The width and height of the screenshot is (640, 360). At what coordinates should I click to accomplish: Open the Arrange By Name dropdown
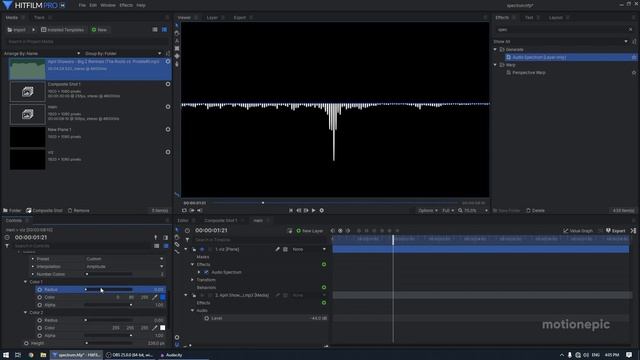[x=42, y=53]
